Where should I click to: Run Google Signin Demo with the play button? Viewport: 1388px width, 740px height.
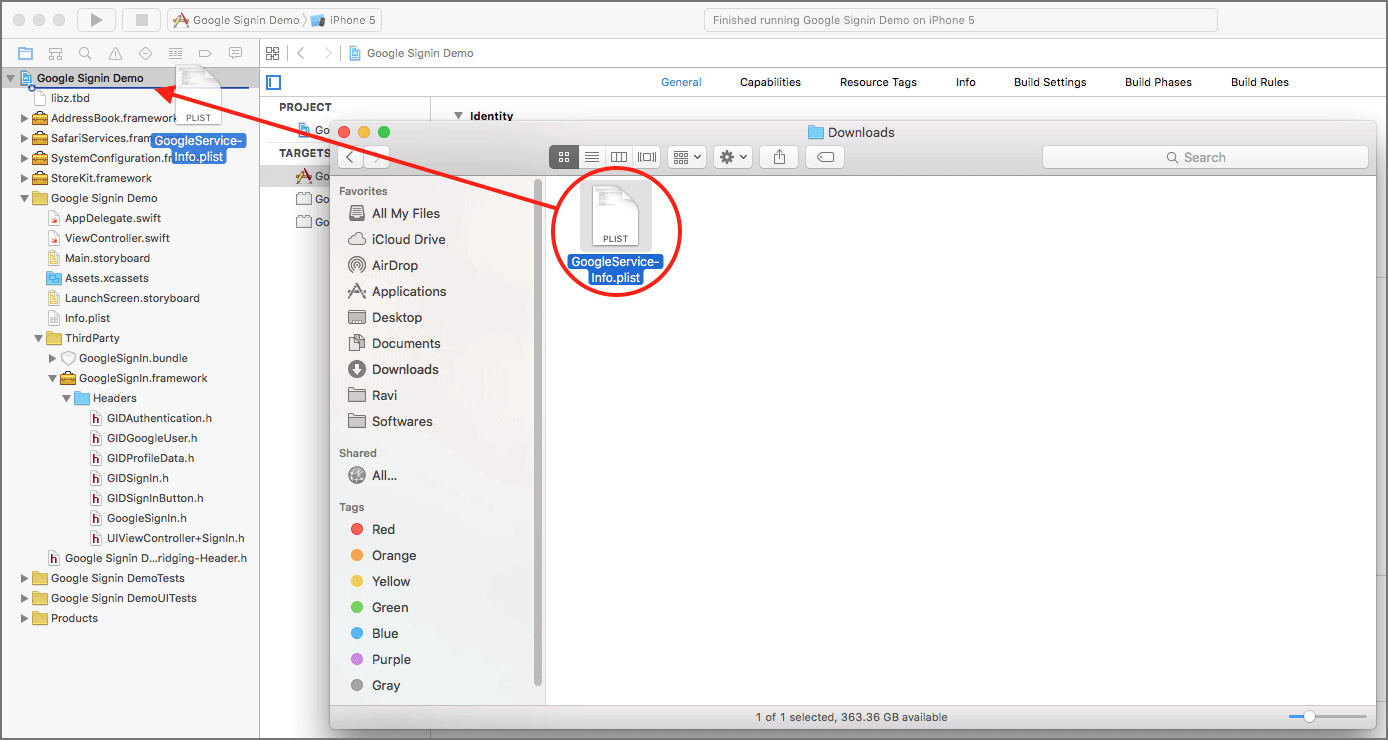(x=95, y=19)
